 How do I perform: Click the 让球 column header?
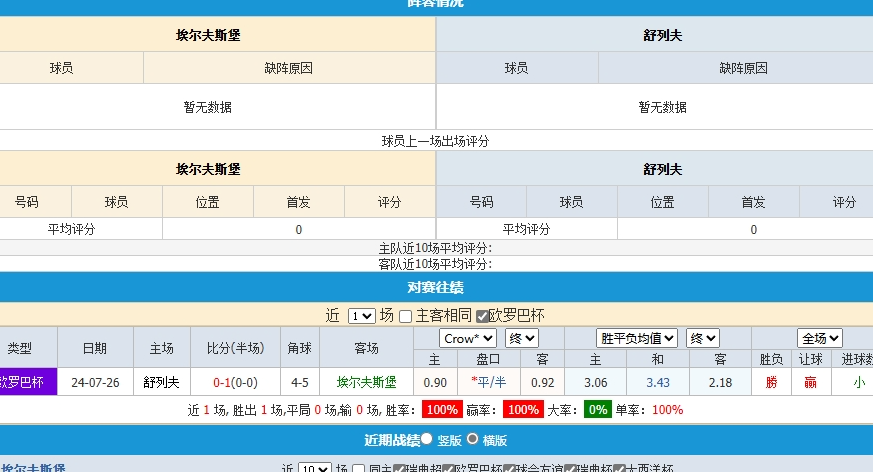810,360
